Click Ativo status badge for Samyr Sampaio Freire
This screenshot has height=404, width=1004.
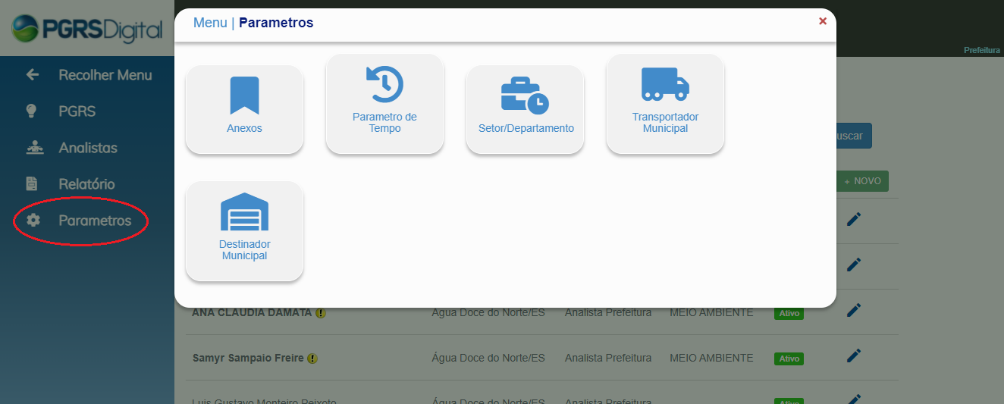click(x=789, y=358)
